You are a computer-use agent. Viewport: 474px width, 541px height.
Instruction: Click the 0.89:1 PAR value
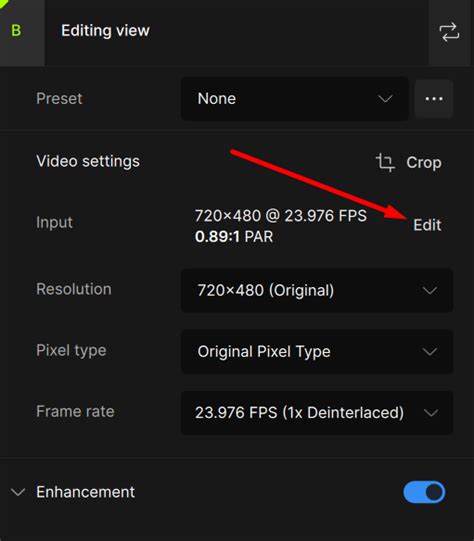234,237
